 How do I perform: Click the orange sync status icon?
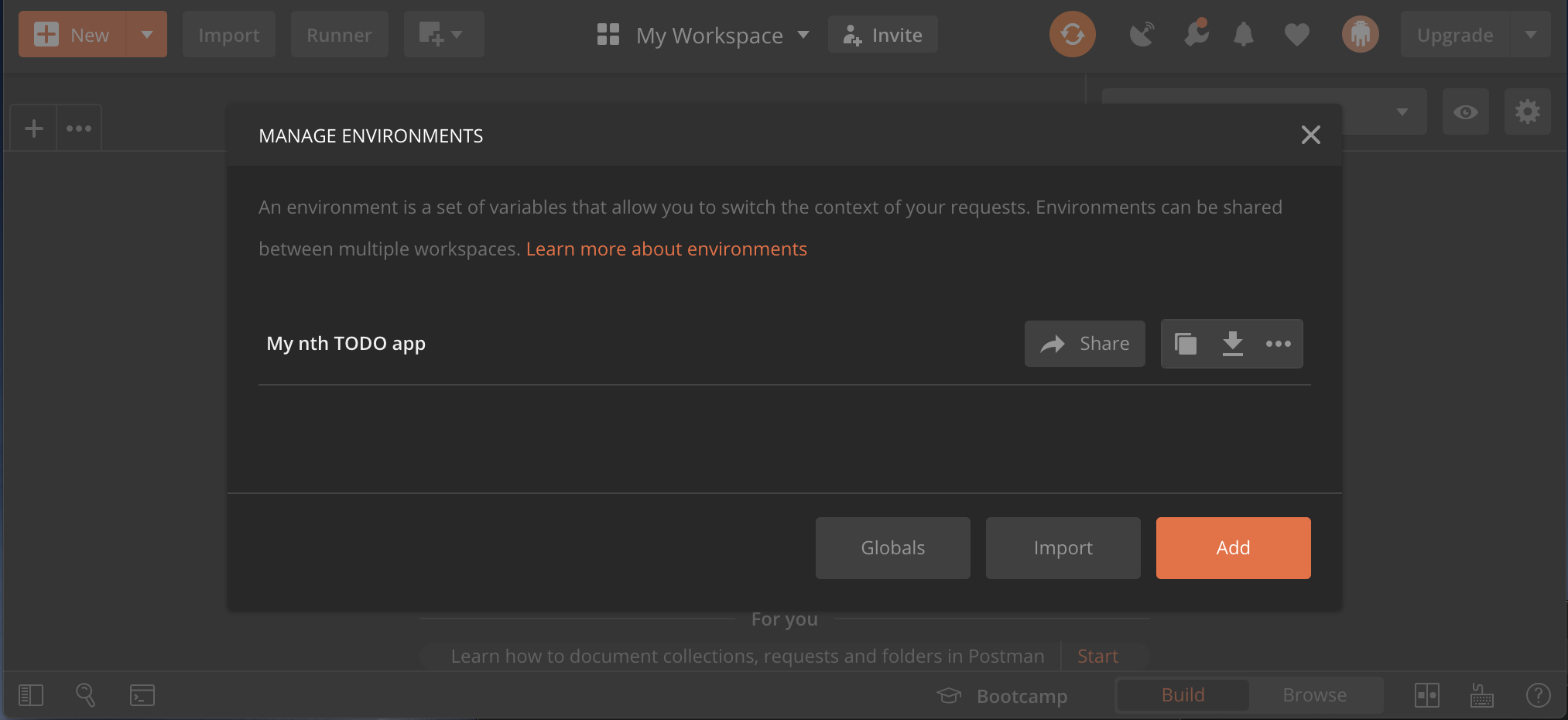point(1072,34)
